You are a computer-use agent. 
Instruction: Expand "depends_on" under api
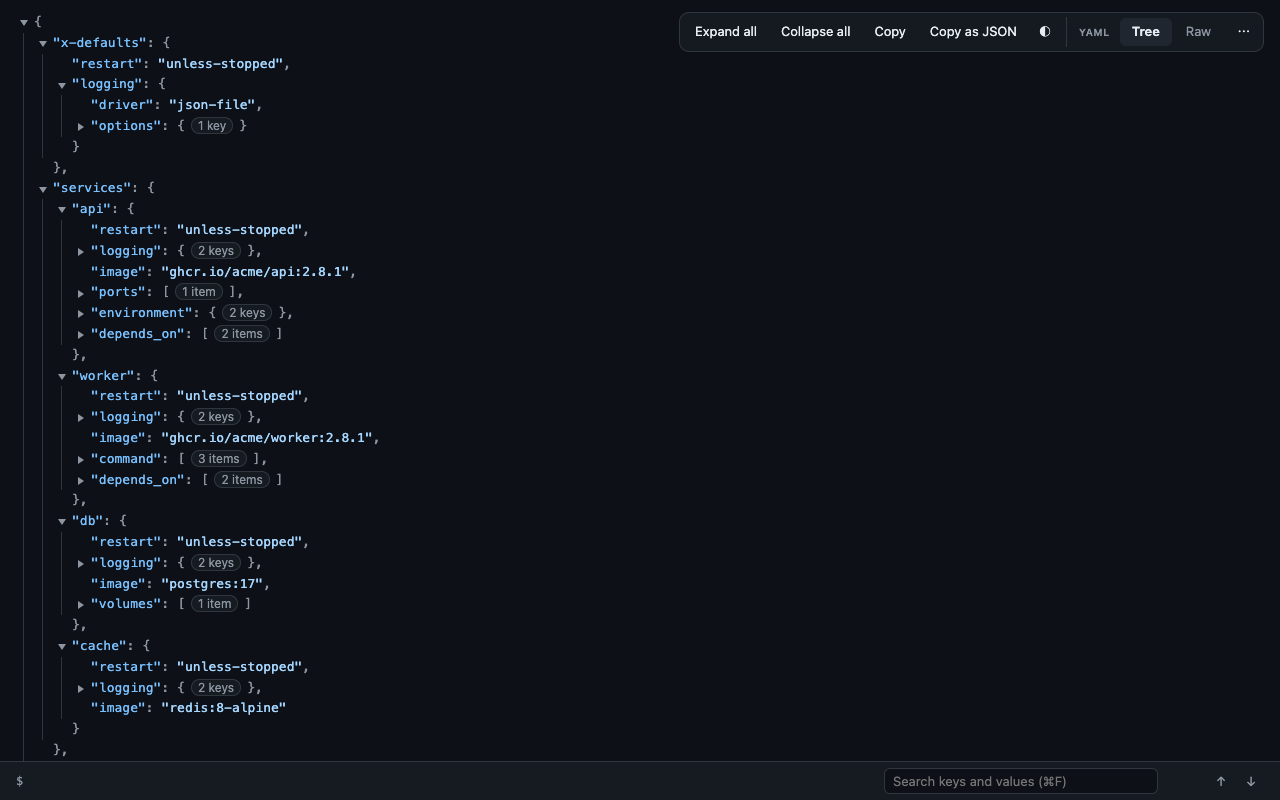81,335
